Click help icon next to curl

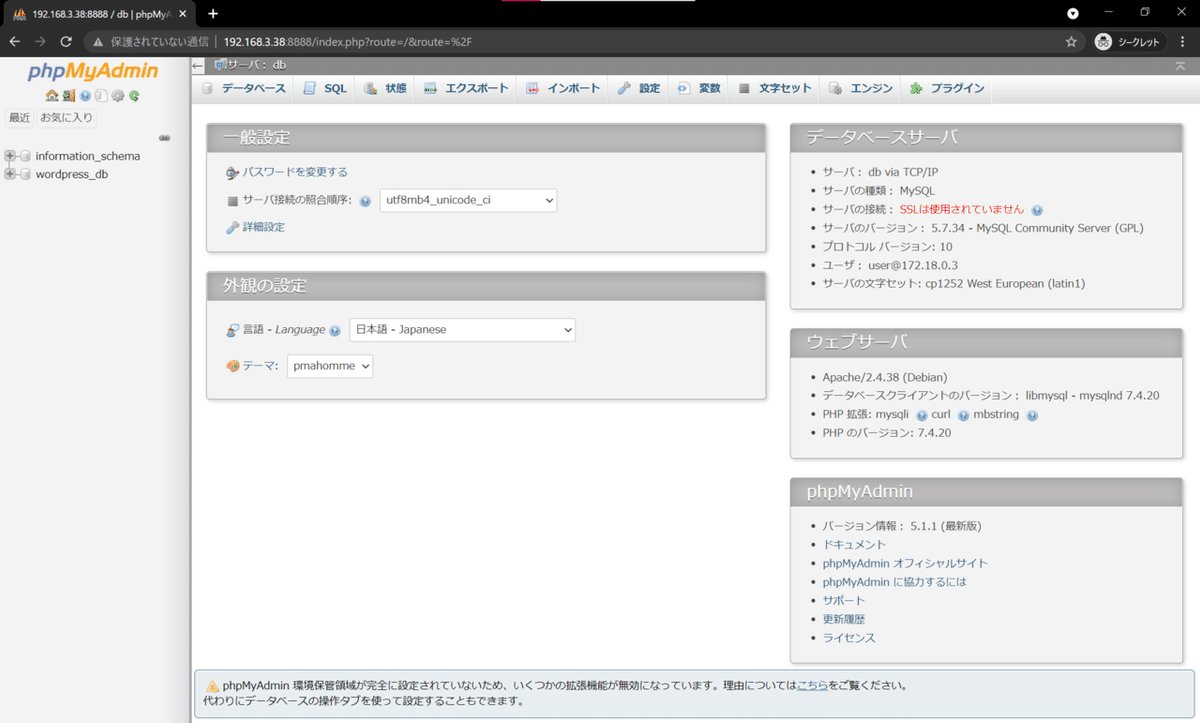[x=963, y=415]
